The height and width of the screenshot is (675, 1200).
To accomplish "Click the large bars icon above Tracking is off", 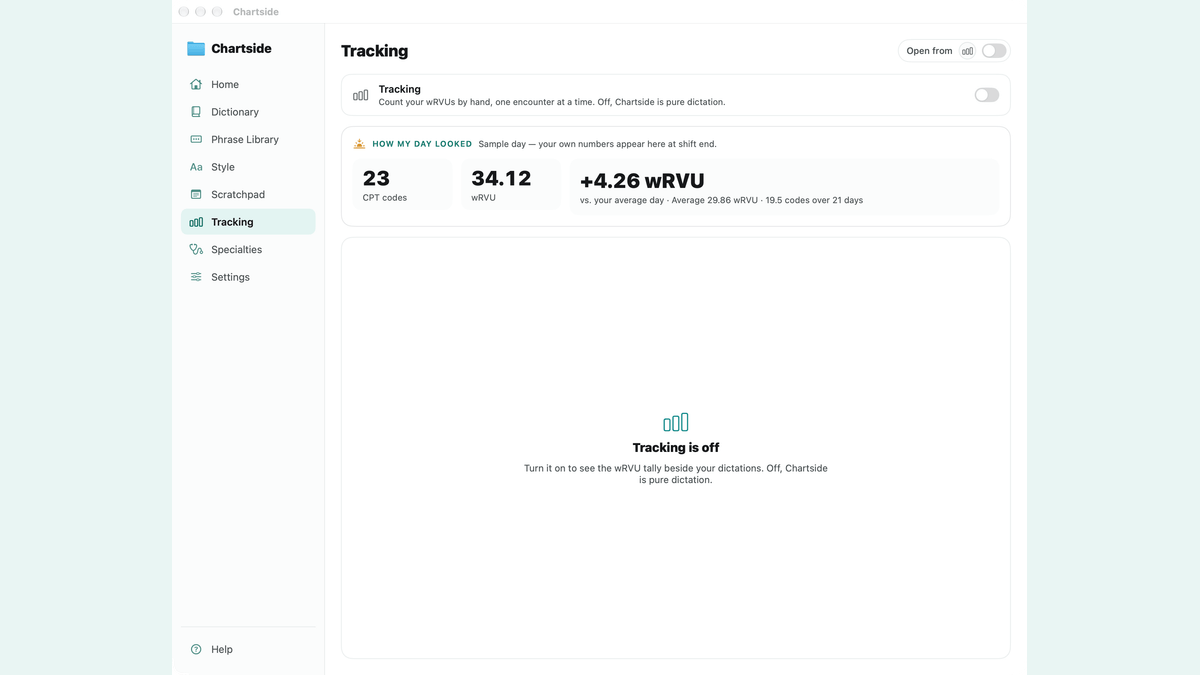I will pos(676,422).
